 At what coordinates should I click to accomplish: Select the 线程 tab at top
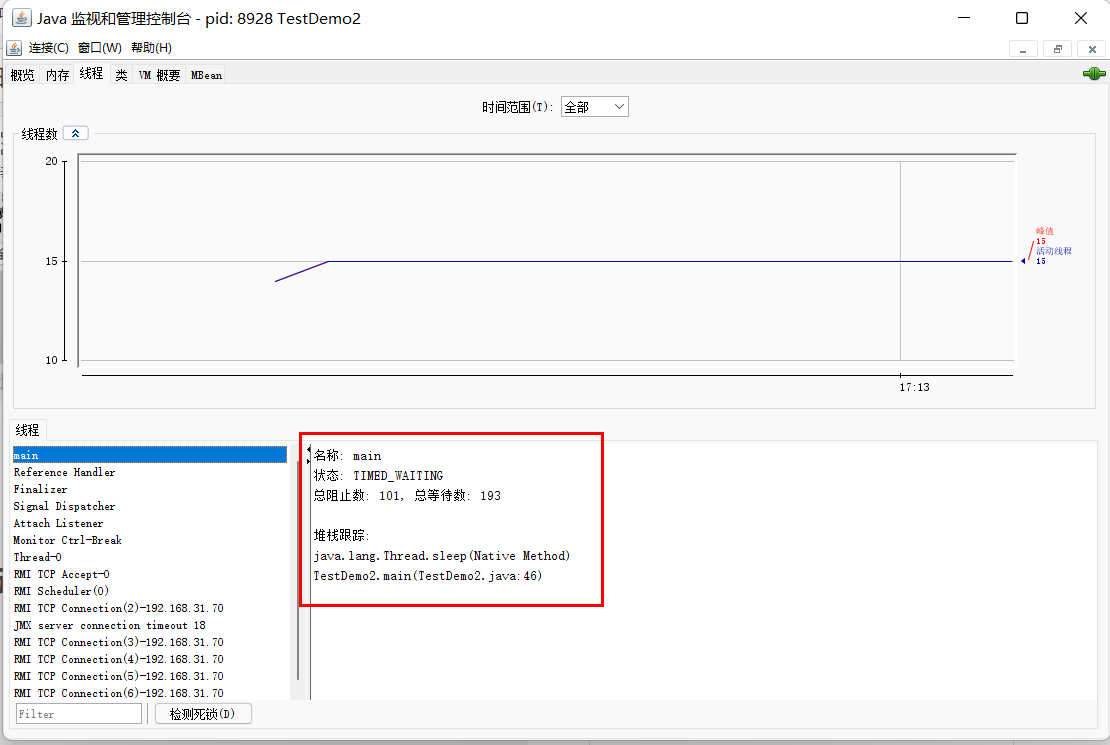click(x=91, y=74)
